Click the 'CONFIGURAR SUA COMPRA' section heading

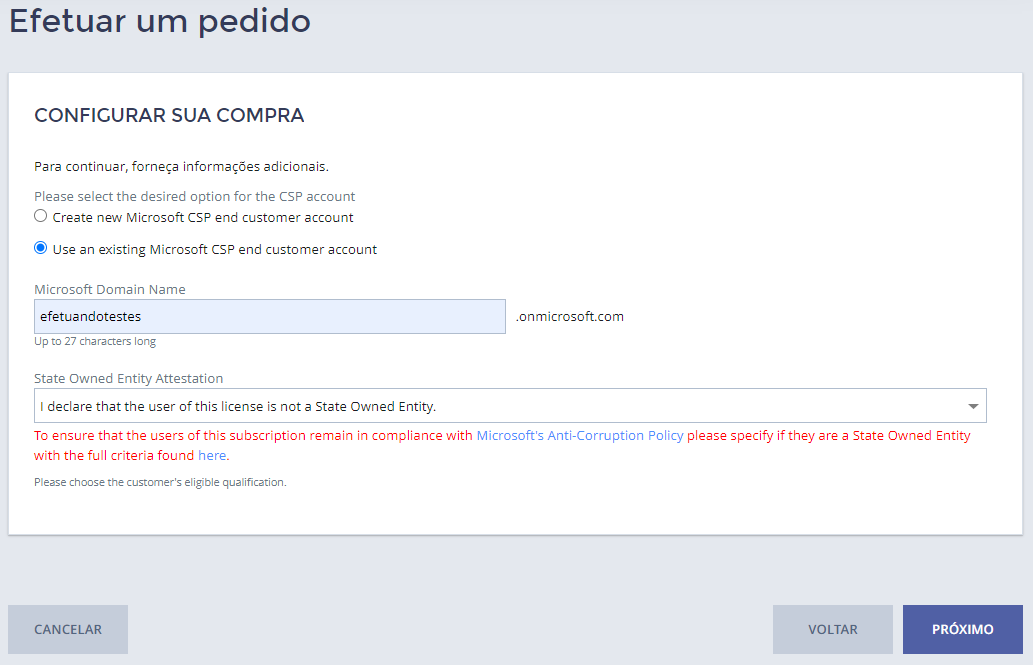point(169,116)
